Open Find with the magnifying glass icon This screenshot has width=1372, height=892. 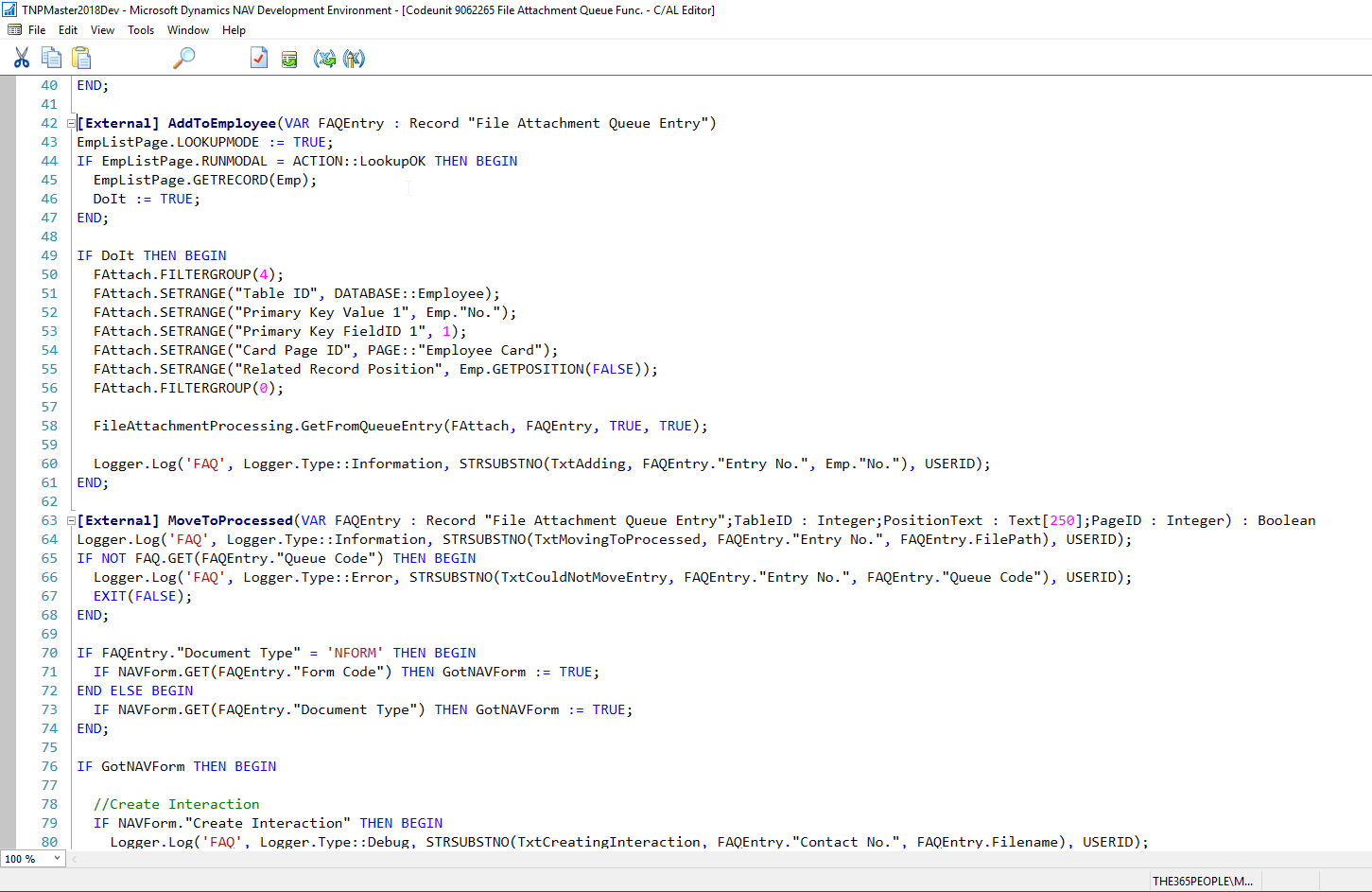(x=183, y=59)
